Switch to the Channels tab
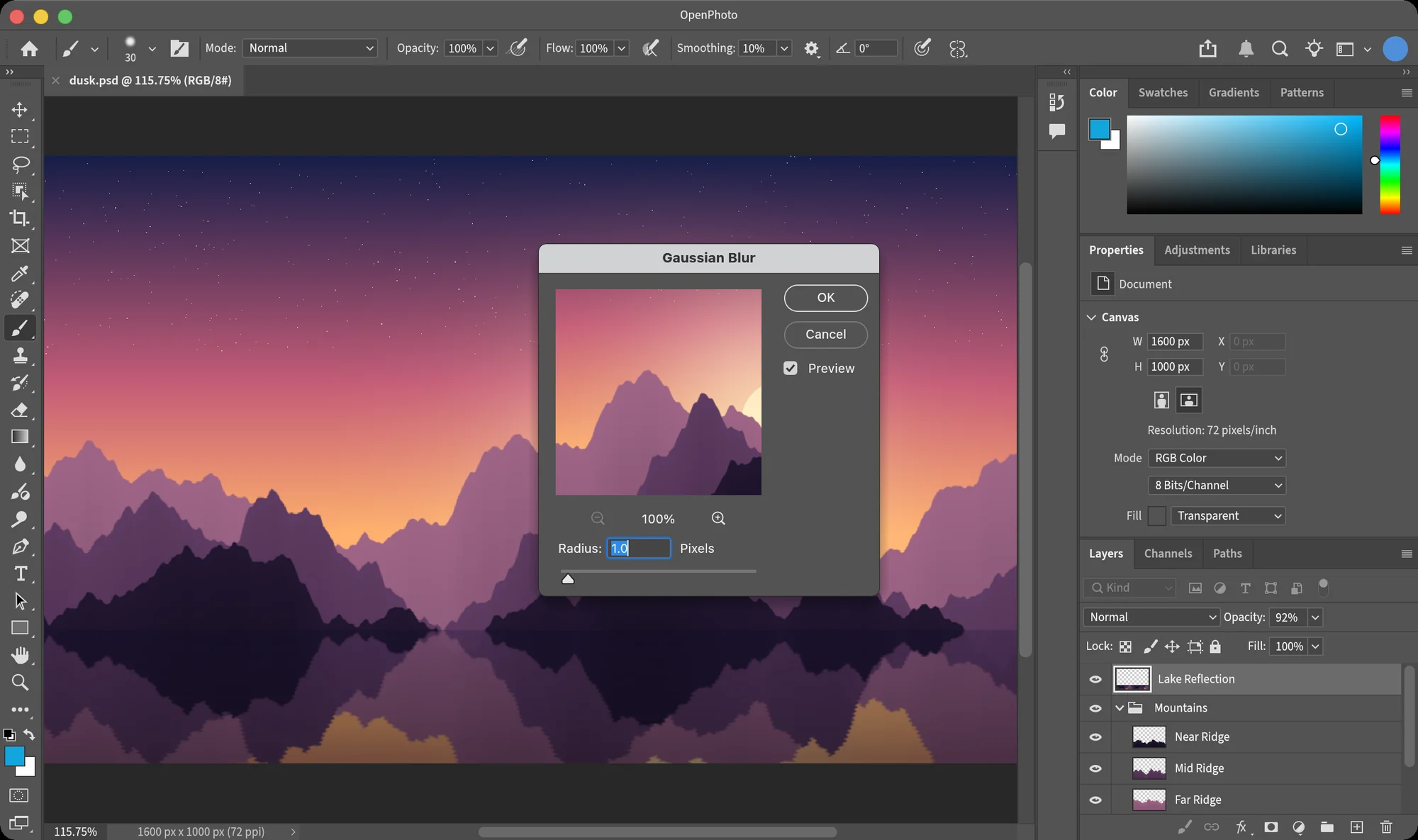 tap(1168, 554)
